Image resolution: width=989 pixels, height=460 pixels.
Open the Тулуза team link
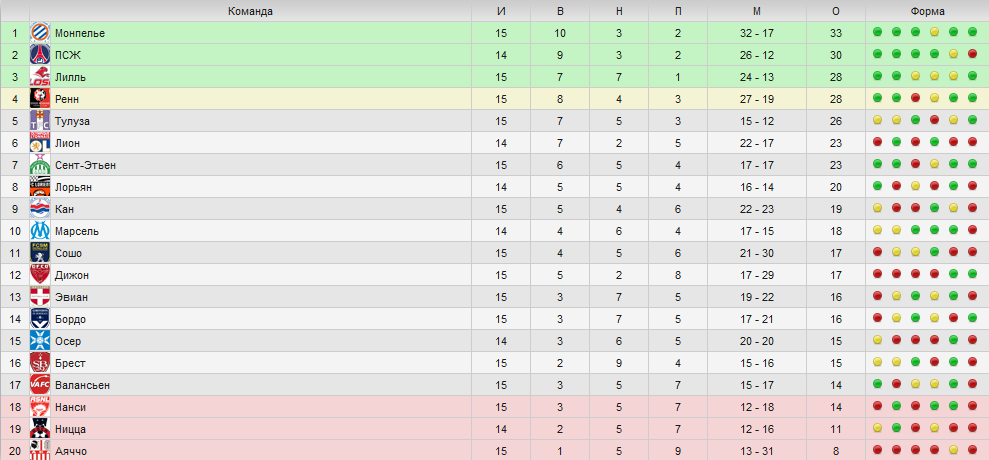click(x=71, y=121)
